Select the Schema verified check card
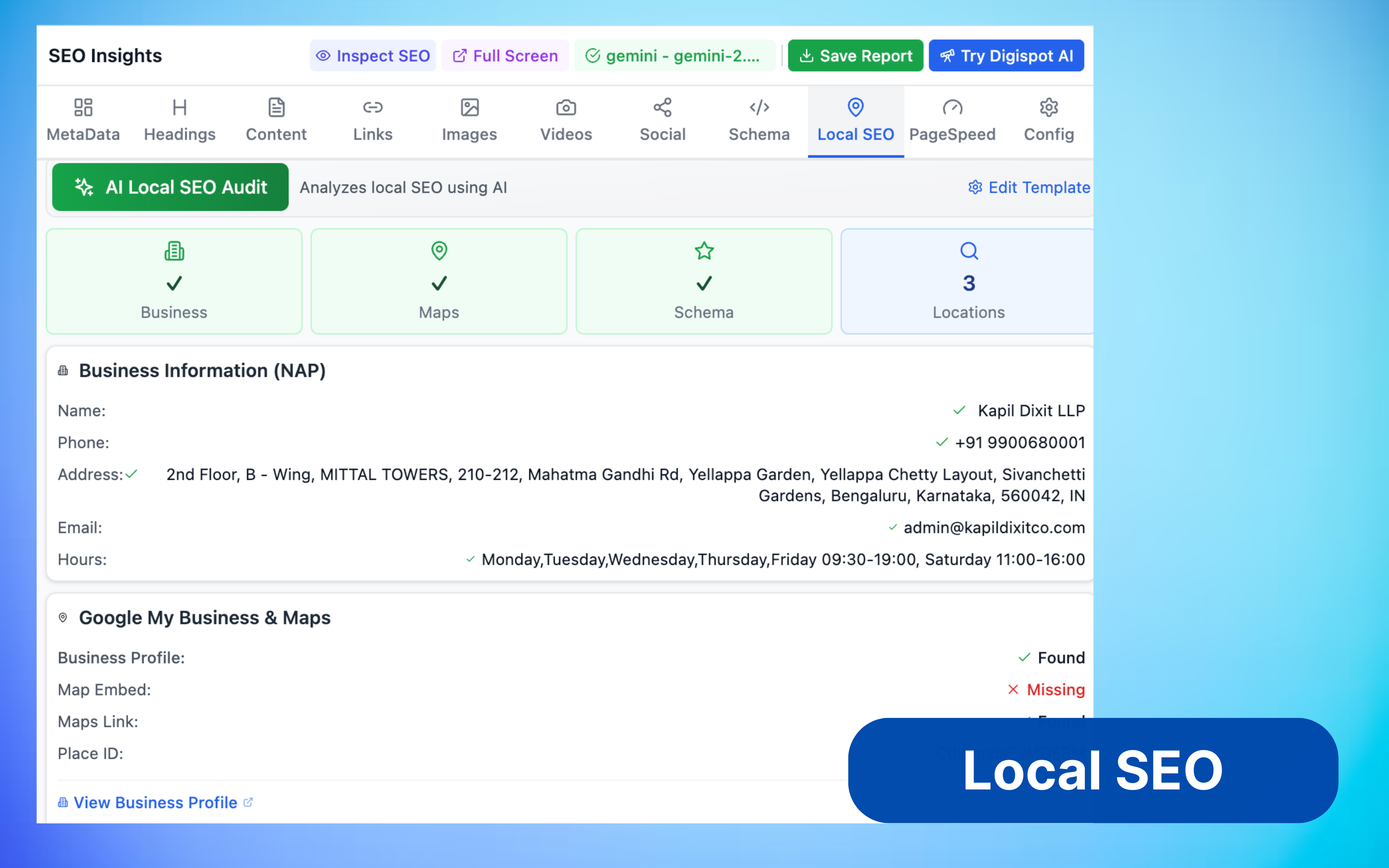 click(704, 281)
